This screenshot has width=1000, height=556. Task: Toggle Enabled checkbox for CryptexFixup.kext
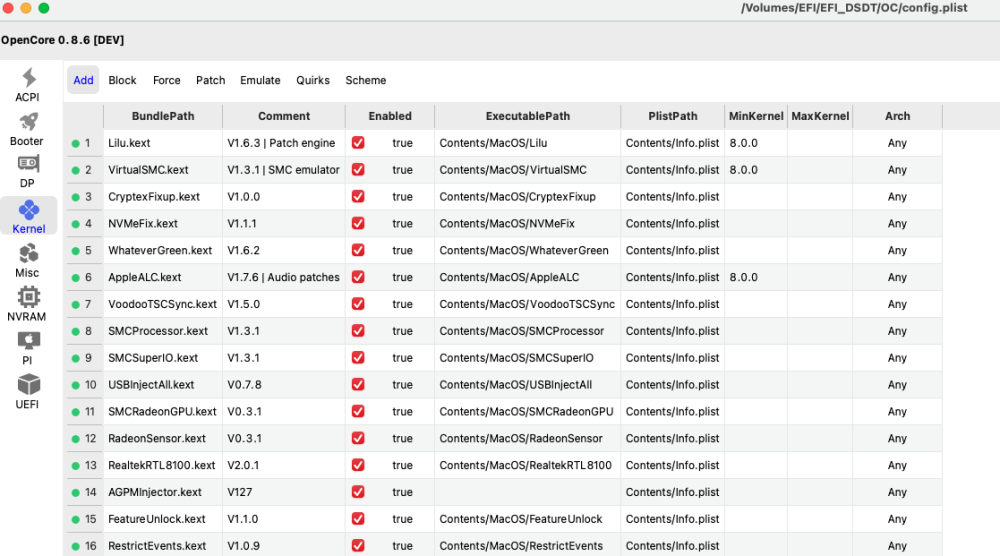point(358,196)
